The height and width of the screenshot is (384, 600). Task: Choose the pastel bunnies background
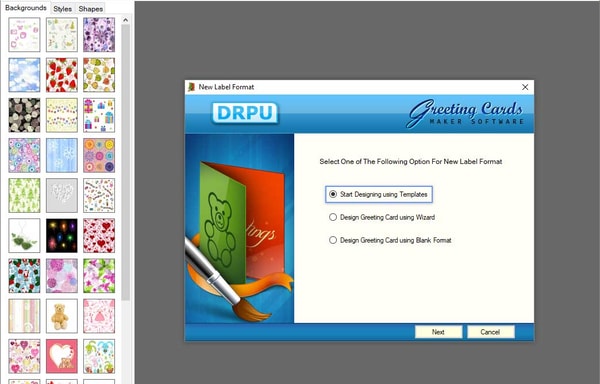99,356
